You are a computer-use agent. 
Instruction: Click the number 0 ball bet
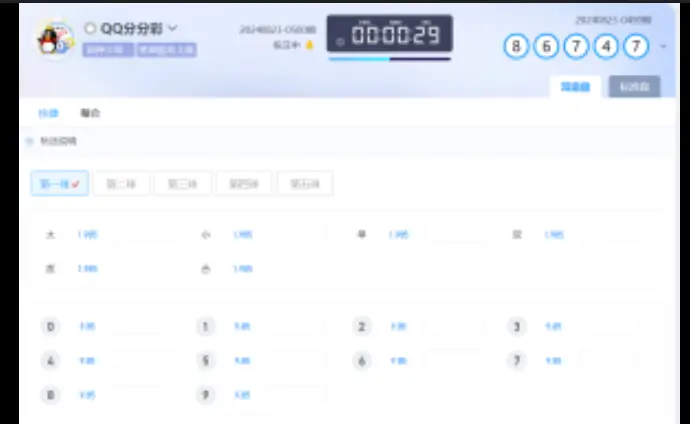[x=51, y=327]
